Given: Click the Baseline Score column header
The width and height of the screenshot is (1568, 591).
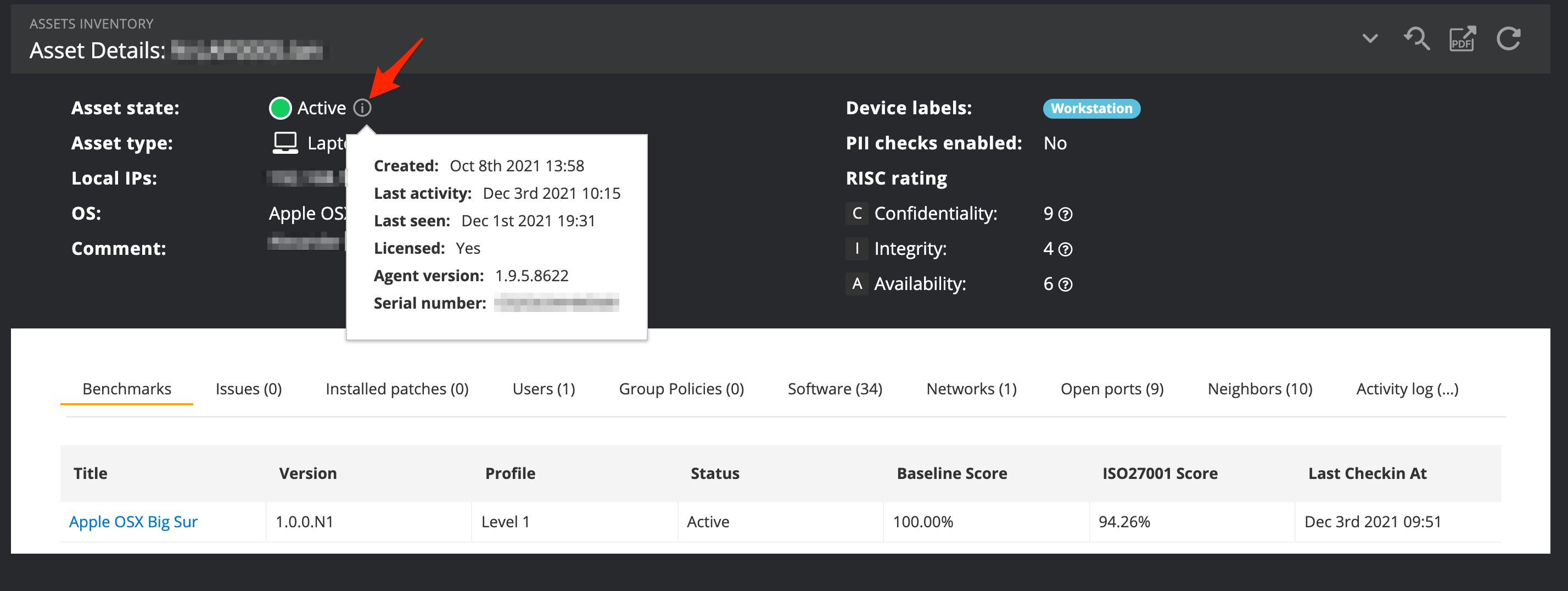Looking at the screenshot, I should click(951, 473).
